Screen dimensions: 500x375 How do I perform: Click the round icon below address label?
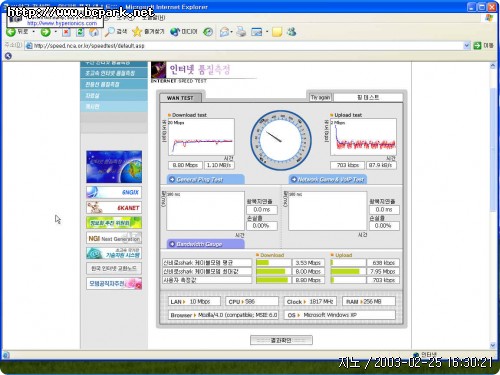click(8, 56)
